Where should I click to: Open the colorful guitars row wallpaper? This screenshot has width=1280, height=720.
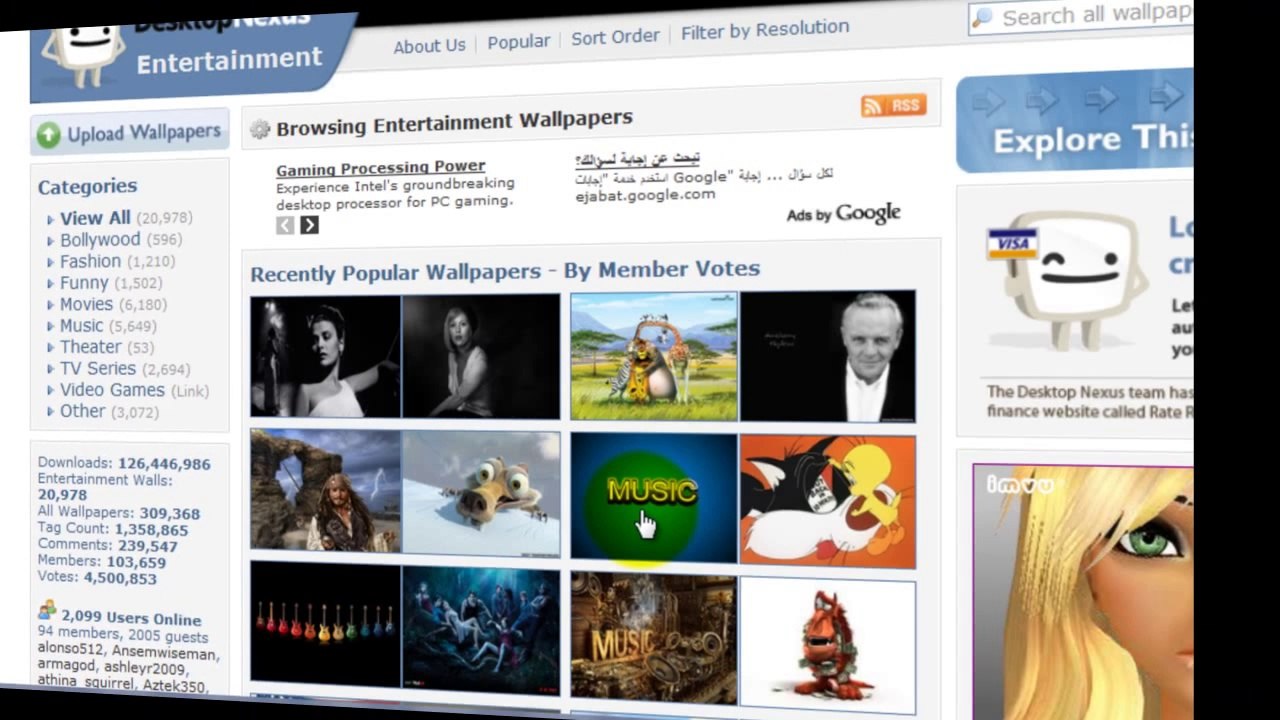(325, 623)
